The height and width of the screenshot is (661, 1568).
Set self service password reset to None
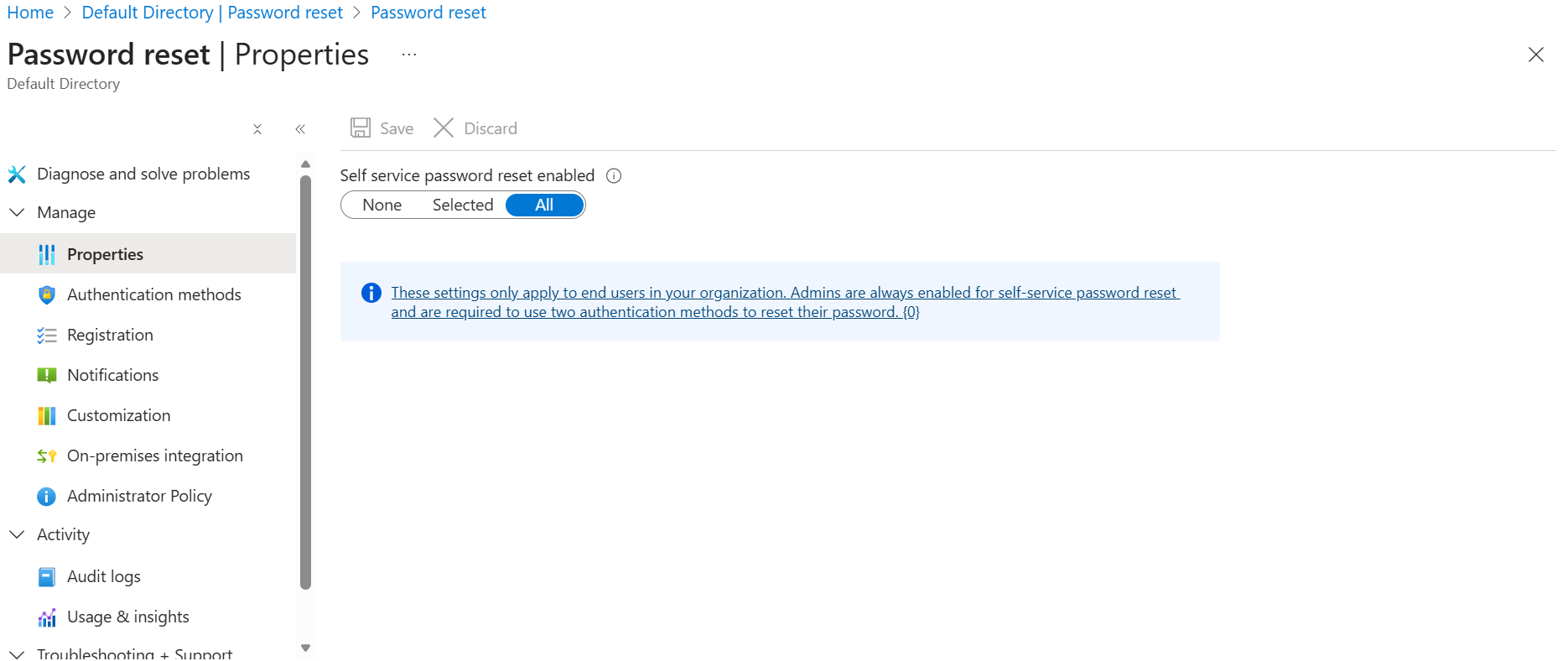click(382, 206)
